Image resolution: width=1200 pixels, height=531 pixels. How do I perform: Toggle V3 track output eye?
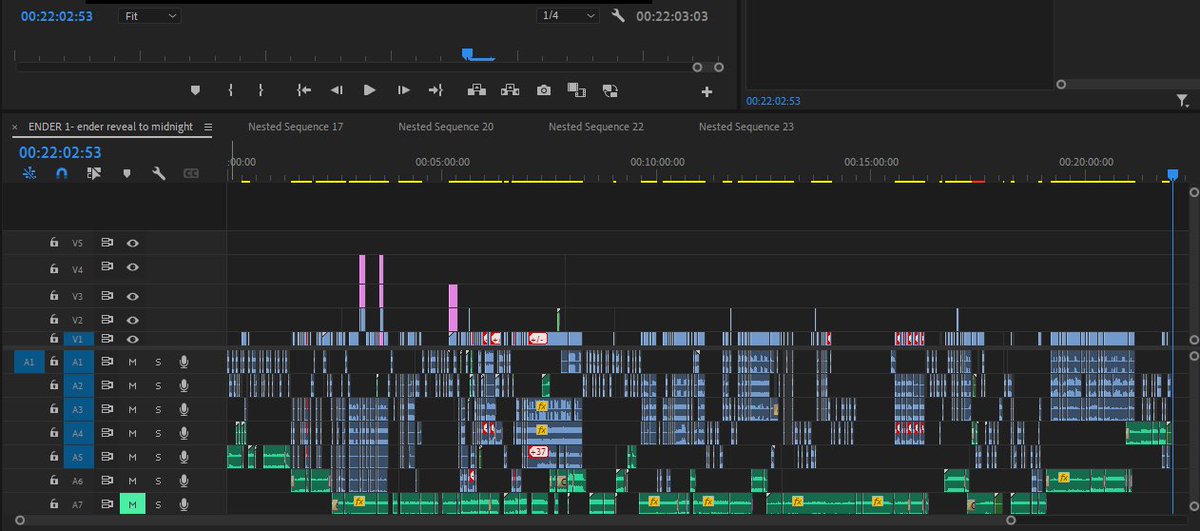point(132,296)
